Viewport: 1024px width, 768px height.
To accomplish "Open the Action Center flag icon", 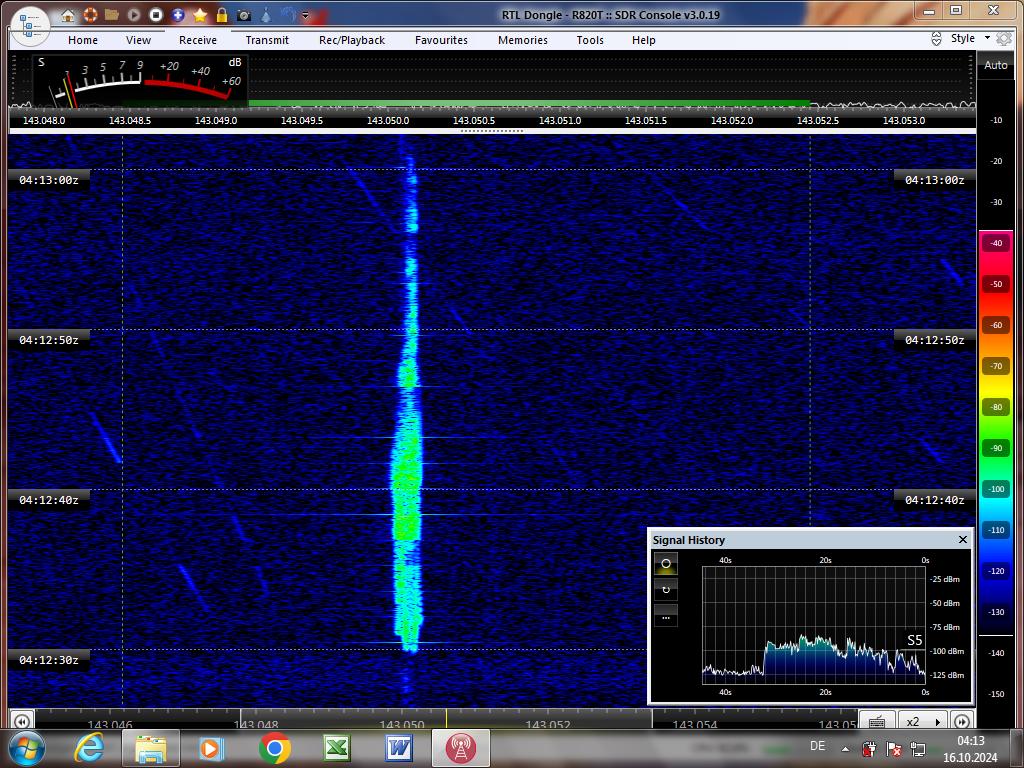I will 893,748.
